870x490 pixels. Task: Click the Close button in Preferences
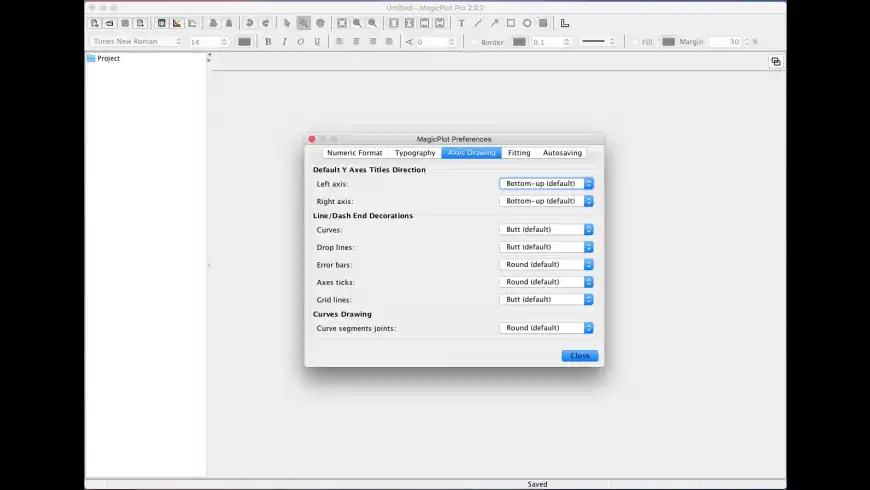point(580,356)
